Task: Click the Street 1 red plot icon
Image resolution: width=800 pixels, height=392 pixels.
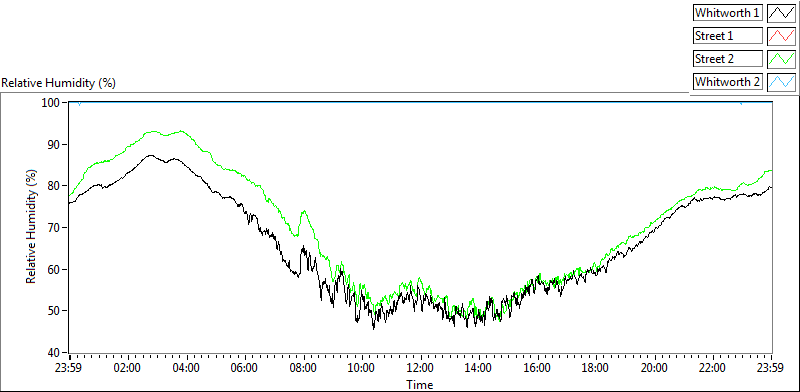Action: [x=781, y=35]
